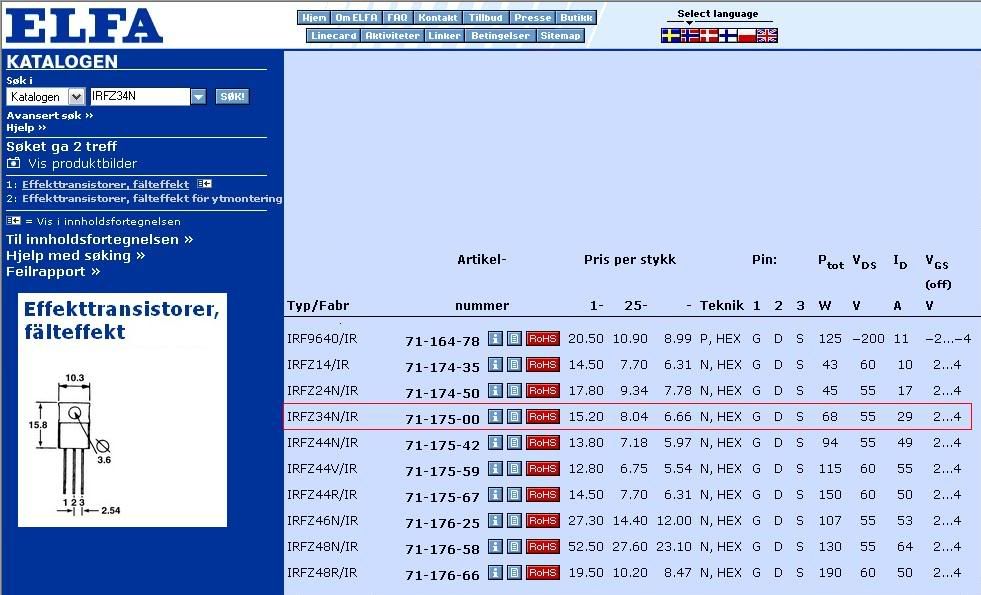Viewport: 981px width, 595px height.
Task: Open info icon on IRFZ44R/IR row
Action: point(495,494)
